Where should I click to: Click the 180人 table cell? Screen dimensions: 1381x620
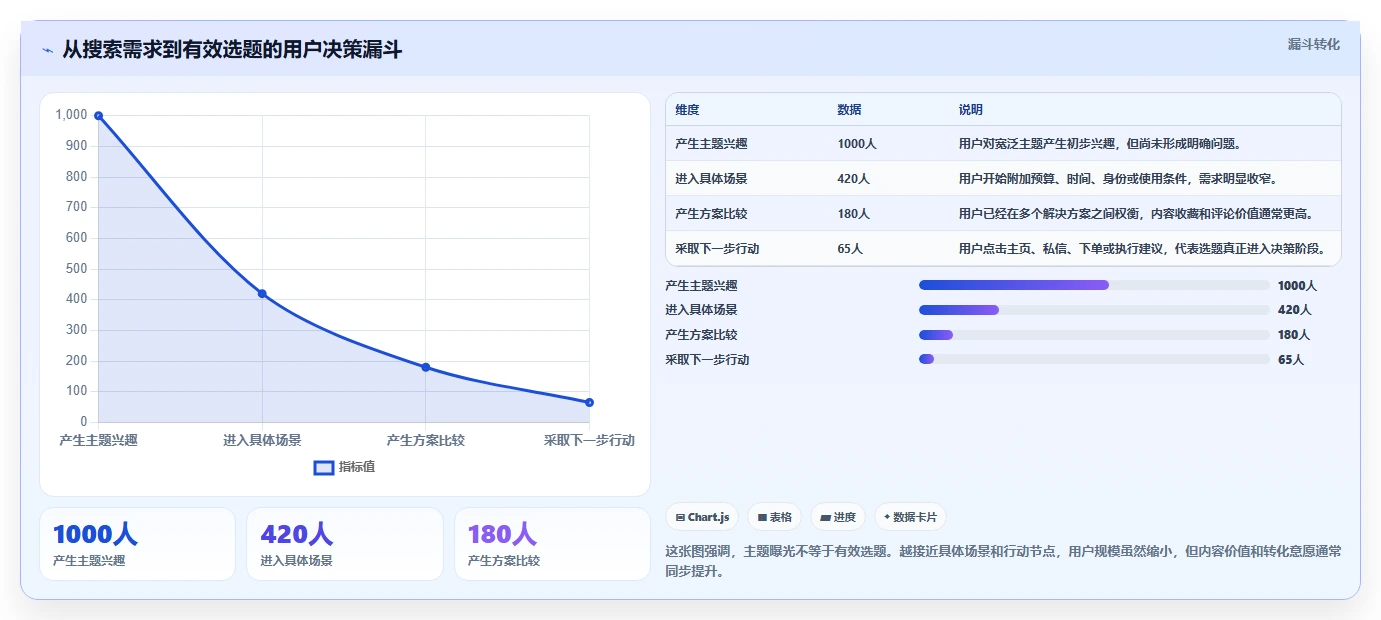coord(853,214)
